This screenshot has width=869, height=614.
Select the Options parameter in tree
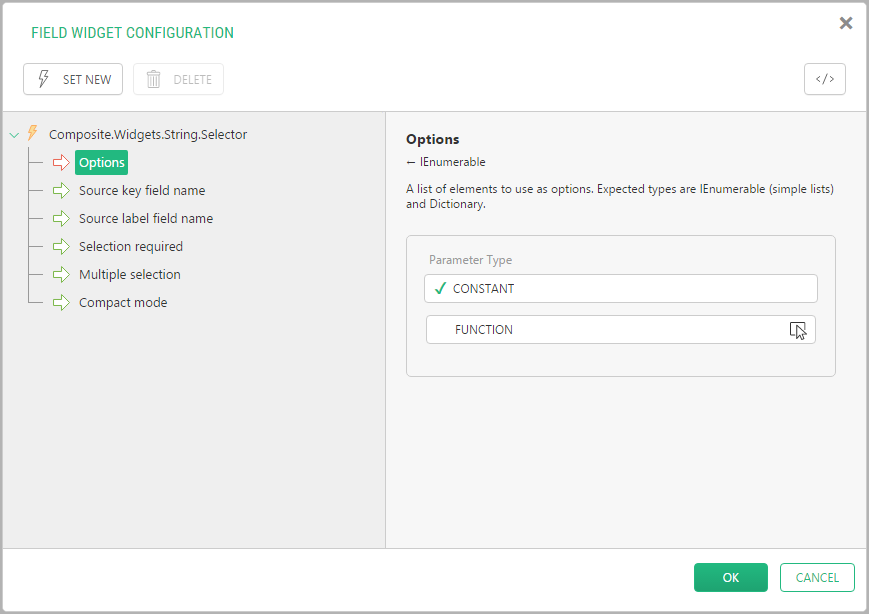pyautogui.click(x=102, y=162)
